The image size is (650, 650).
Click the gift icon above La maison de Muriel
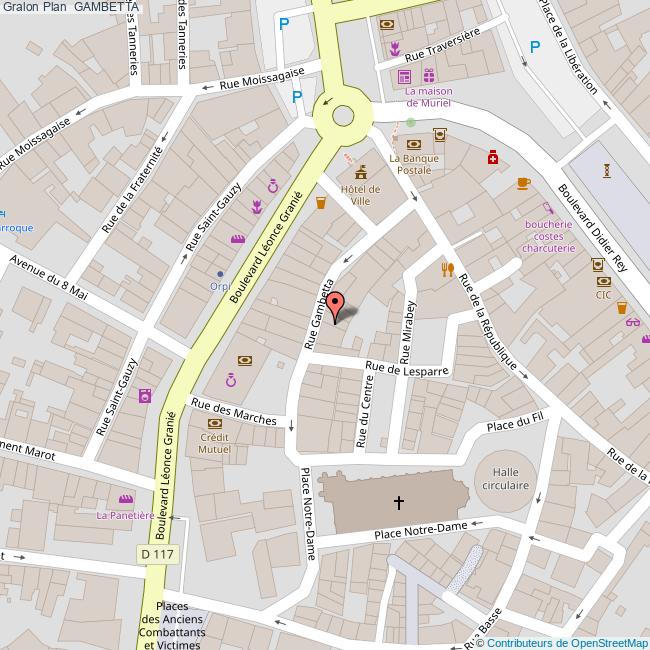point(428,75)
